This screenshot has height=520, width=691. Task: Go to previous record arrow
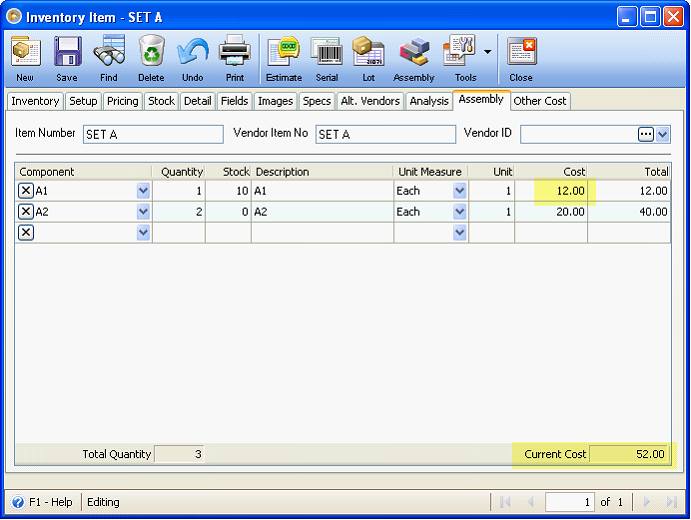pyautogui.click(x=530, y=502)
